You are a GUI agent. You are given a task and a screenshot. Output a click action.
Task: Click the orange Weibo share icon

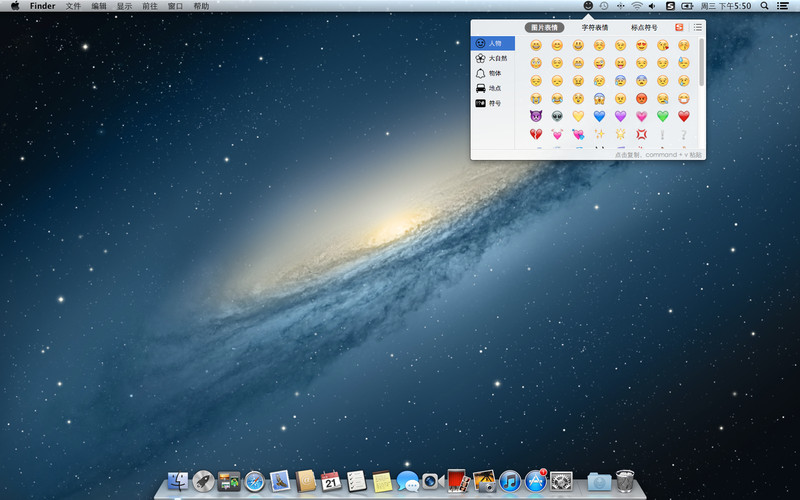(680, 27)
